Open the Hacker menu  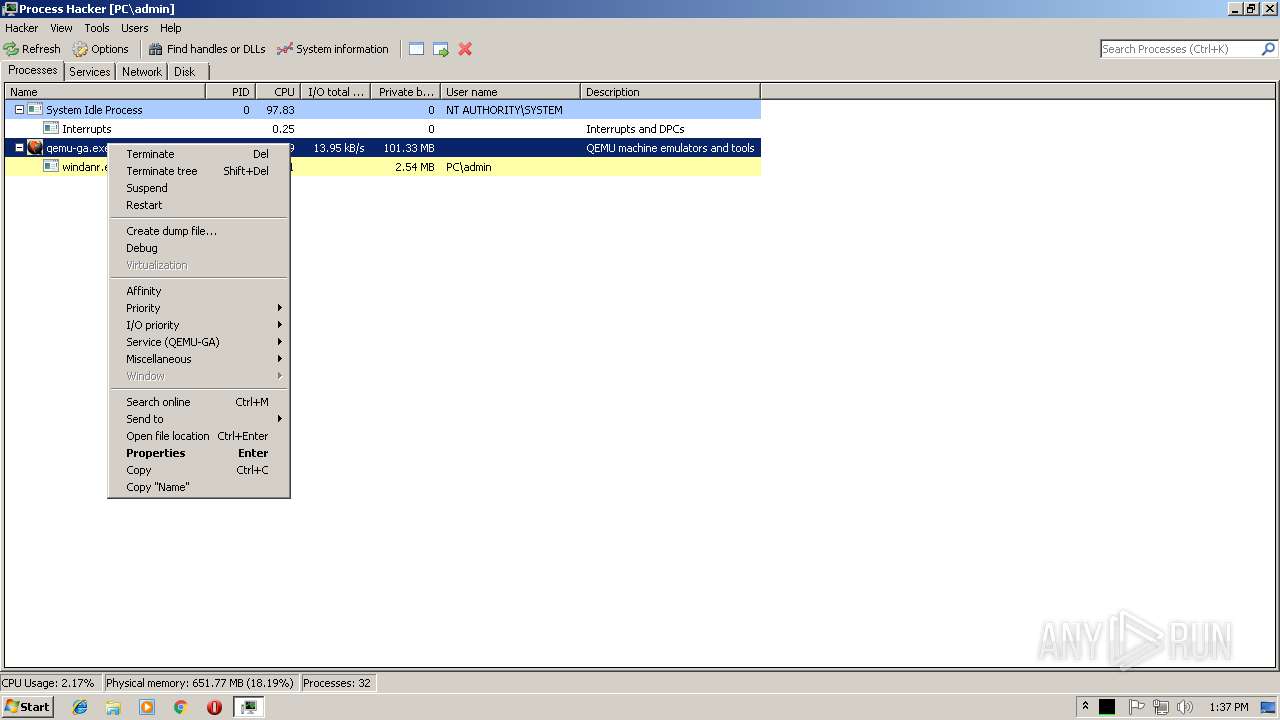pyautogui.click(x=21, y=28)
